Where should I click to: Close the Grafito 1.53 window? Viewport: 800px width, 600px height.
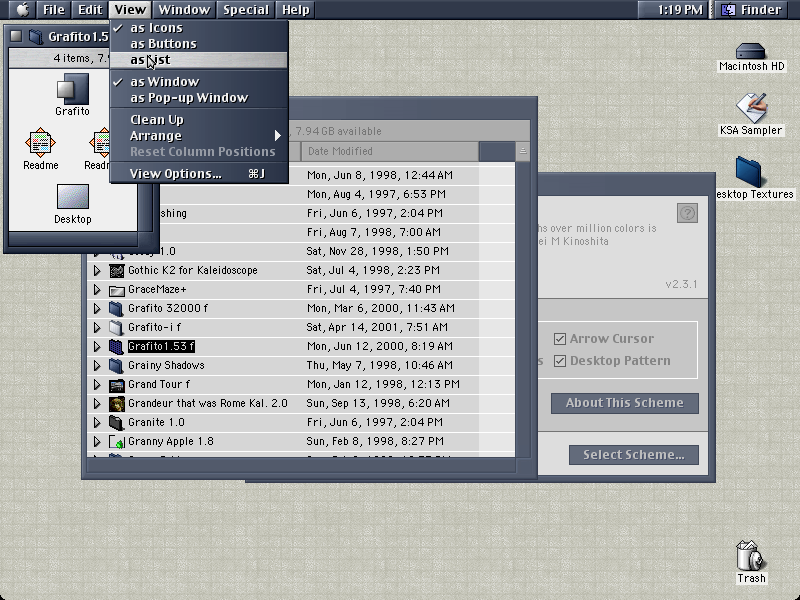click(16, 36)
